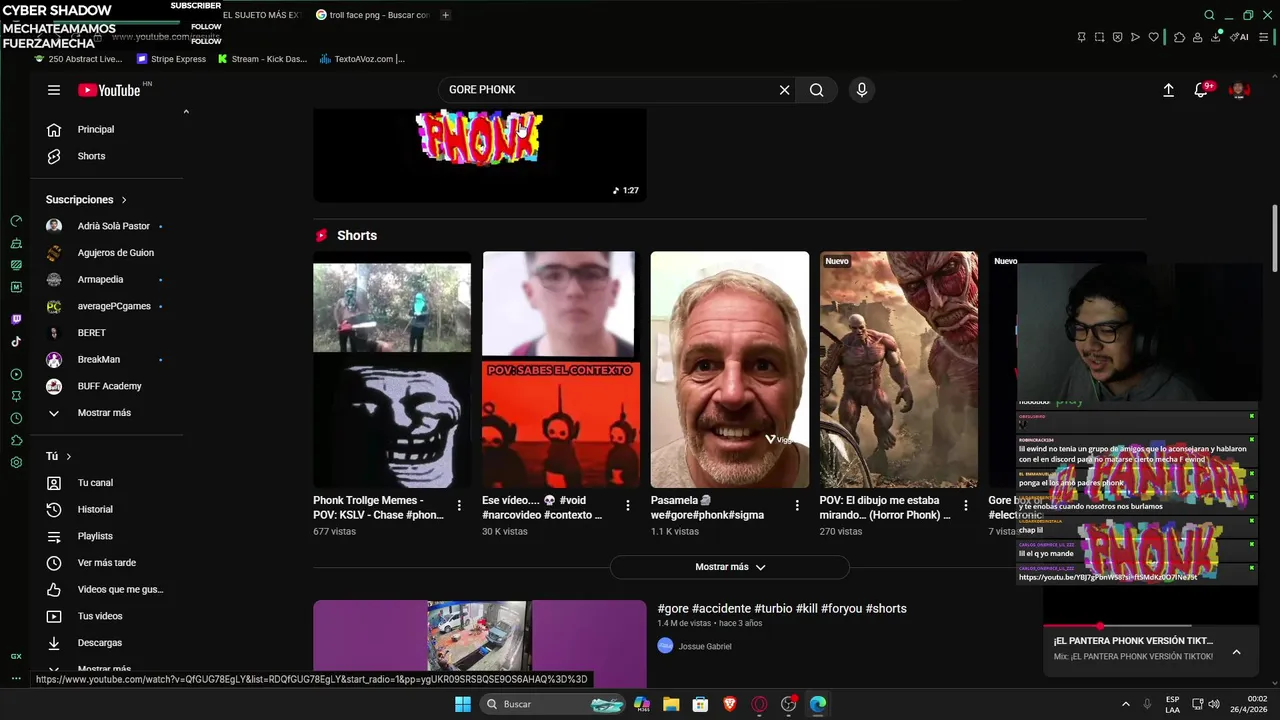Open the Jossue Gabriel channel link

[x=705, y=646]
